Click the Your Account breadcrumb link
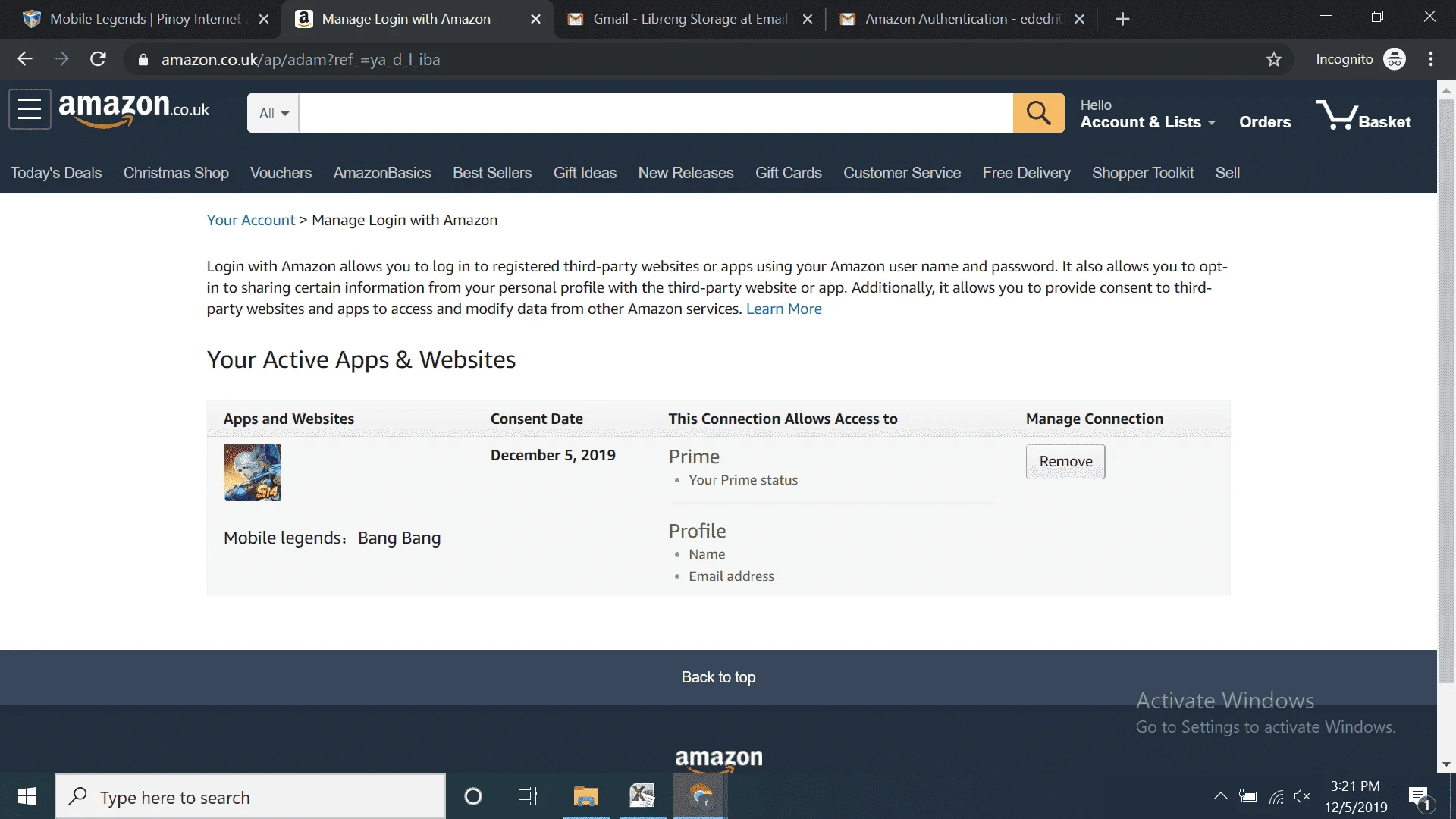The height and width of the screenshot is (819, 1456). (250, 220)
